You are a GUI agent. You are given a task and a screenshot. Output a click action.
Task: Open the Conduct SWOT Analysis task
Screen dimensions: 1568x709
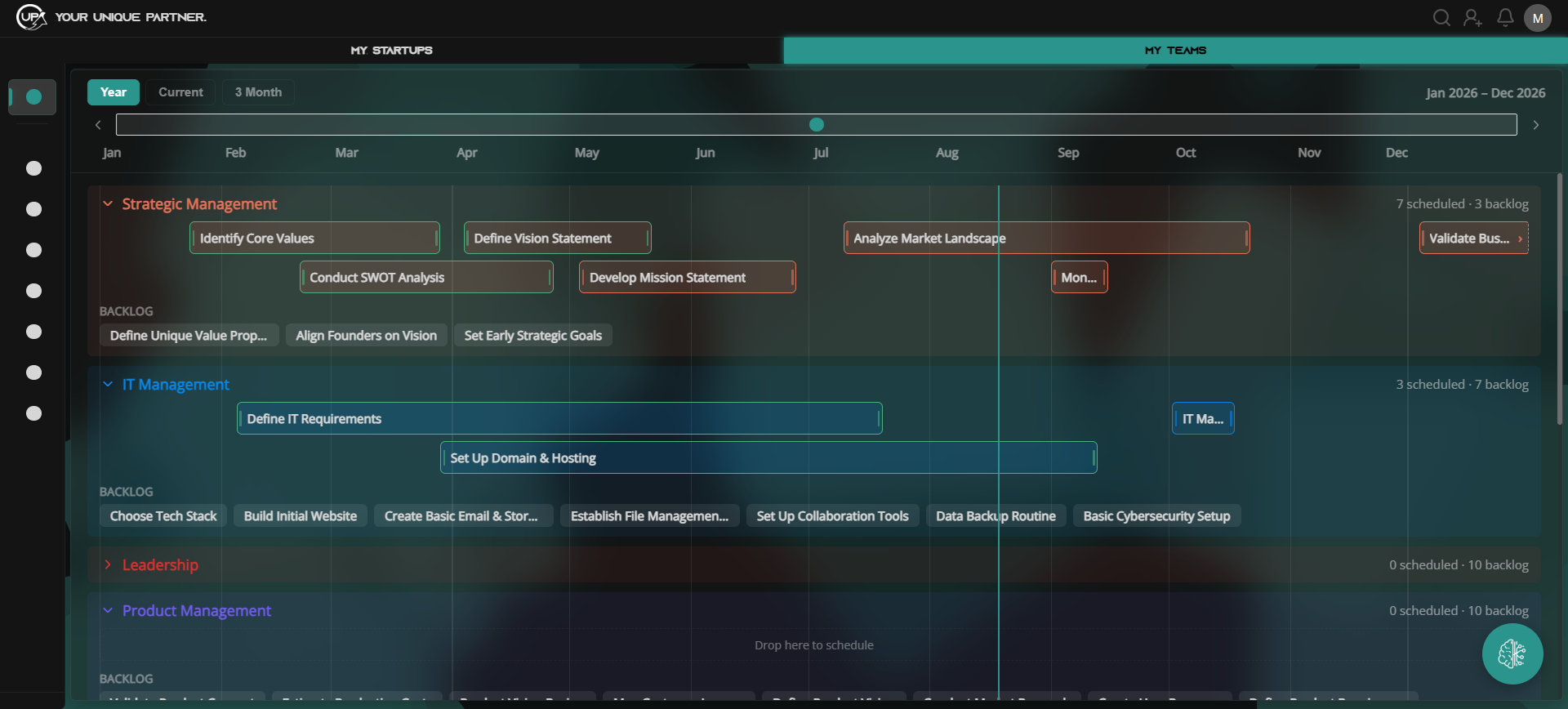(426, 277)
